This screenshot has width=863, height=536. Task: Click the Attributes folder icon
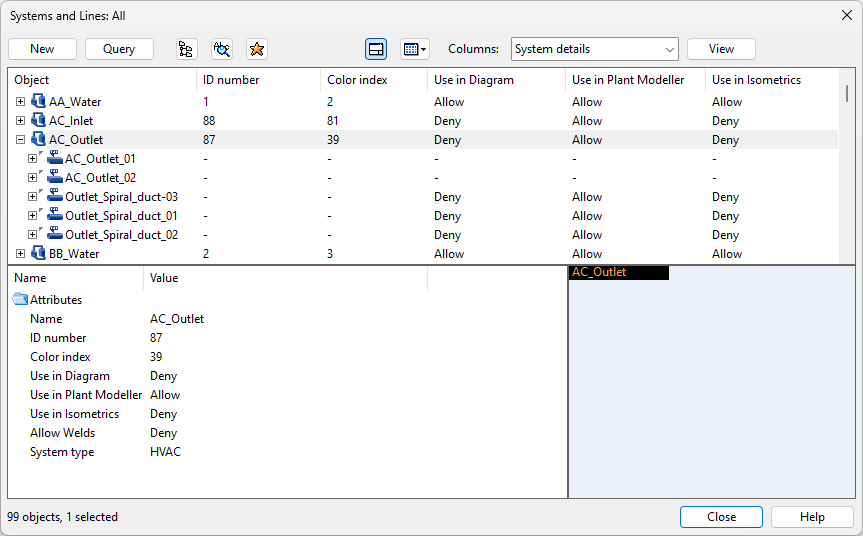[20, 299]
